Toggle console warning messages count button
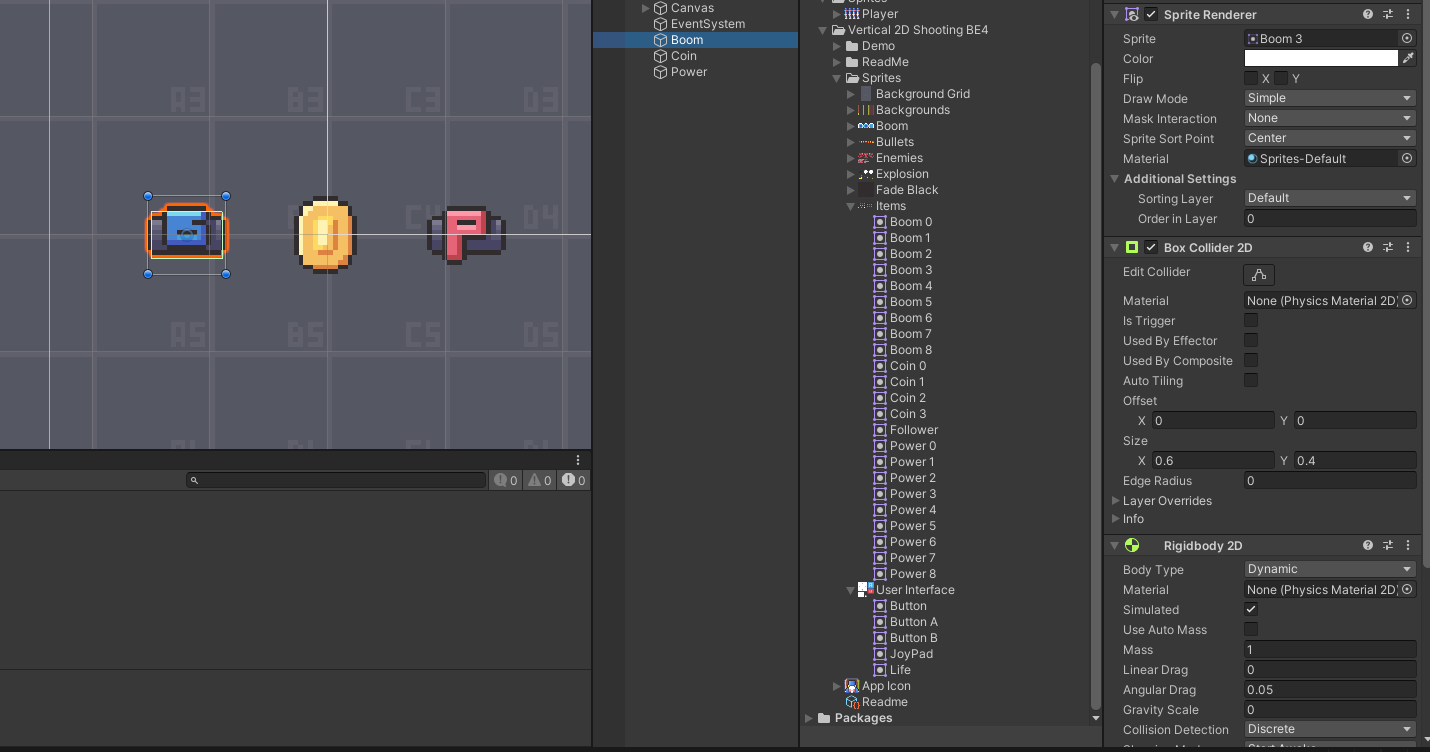Viewport: 1430px width, 752px height. [x=539, y=480]
